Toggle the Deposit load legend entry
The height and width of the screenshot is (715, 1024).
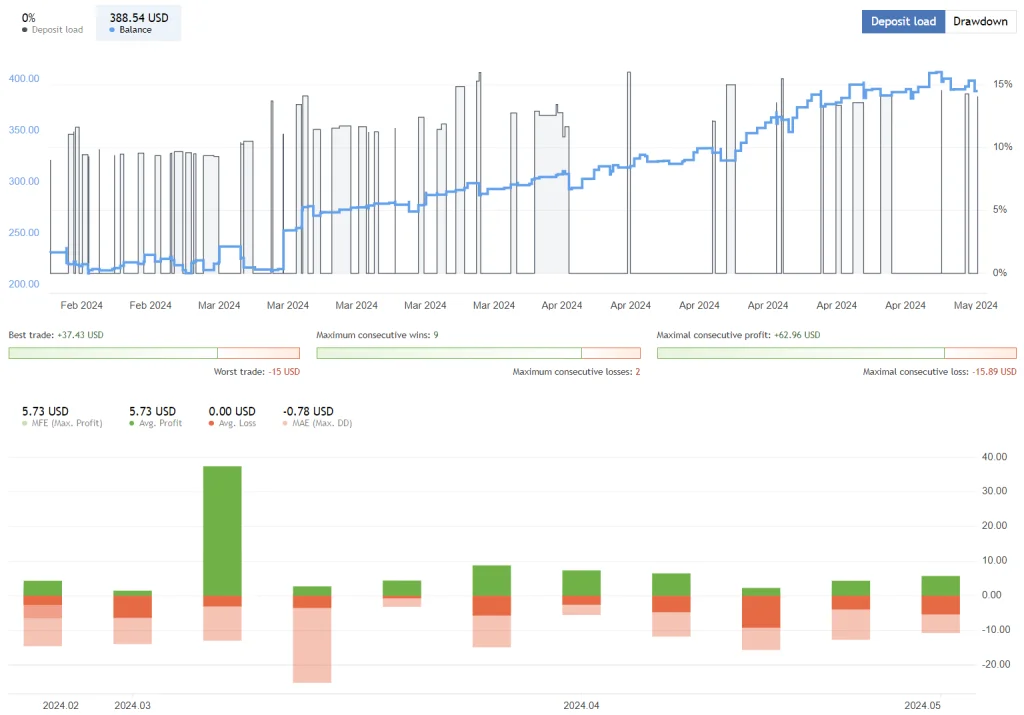(51, 30)
